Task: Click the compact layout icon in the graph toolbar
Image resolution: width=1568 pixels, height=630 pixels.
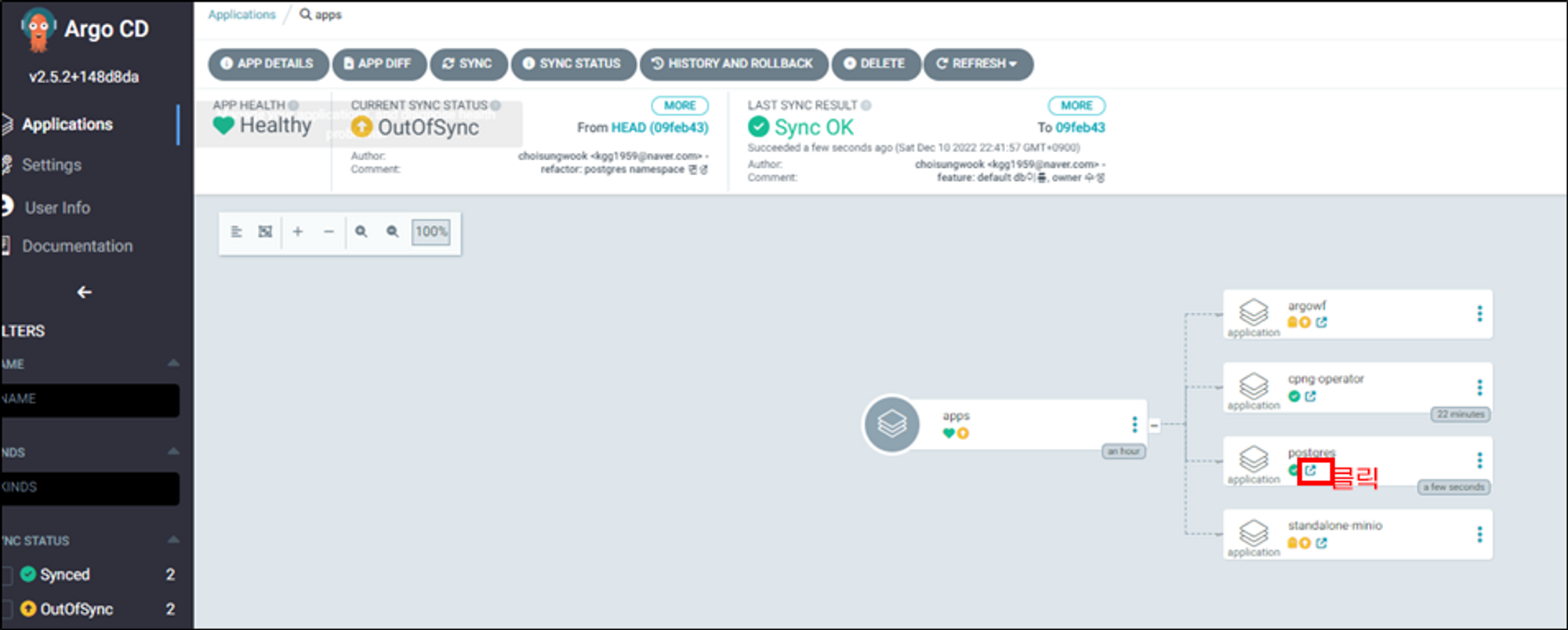Action: click(x=236, y=231)
